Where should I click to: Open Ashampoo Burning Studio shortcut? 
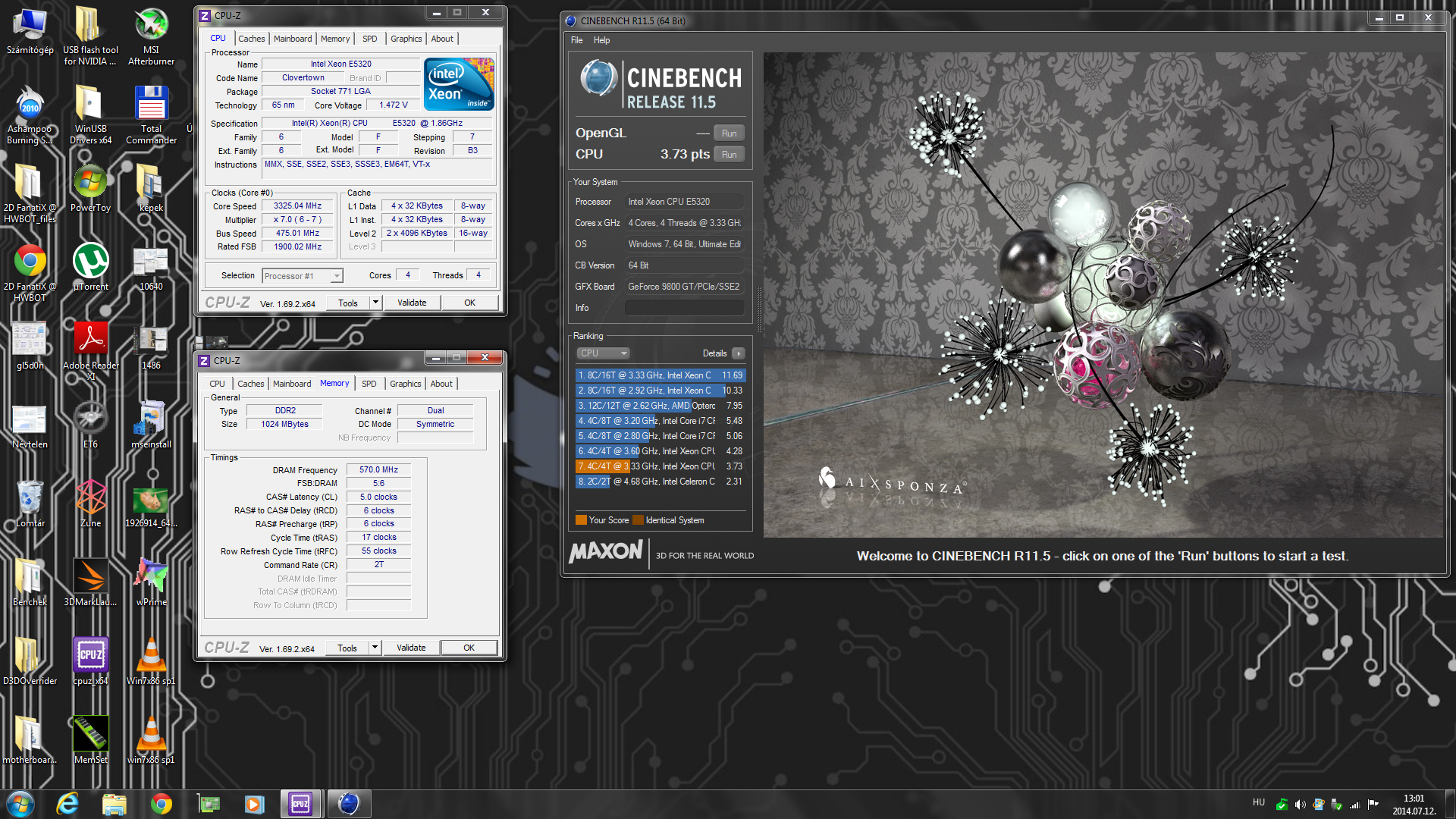[x=30, y=115]
